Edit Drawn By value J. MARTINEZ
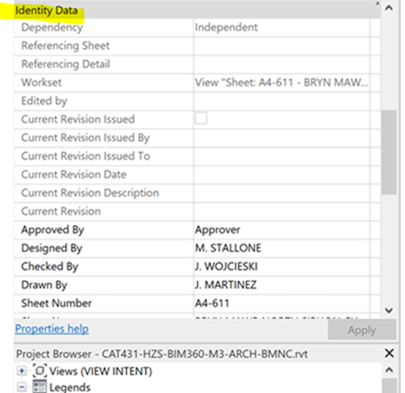The height and width of the screenshot is (393, 405). coord(281,285)
